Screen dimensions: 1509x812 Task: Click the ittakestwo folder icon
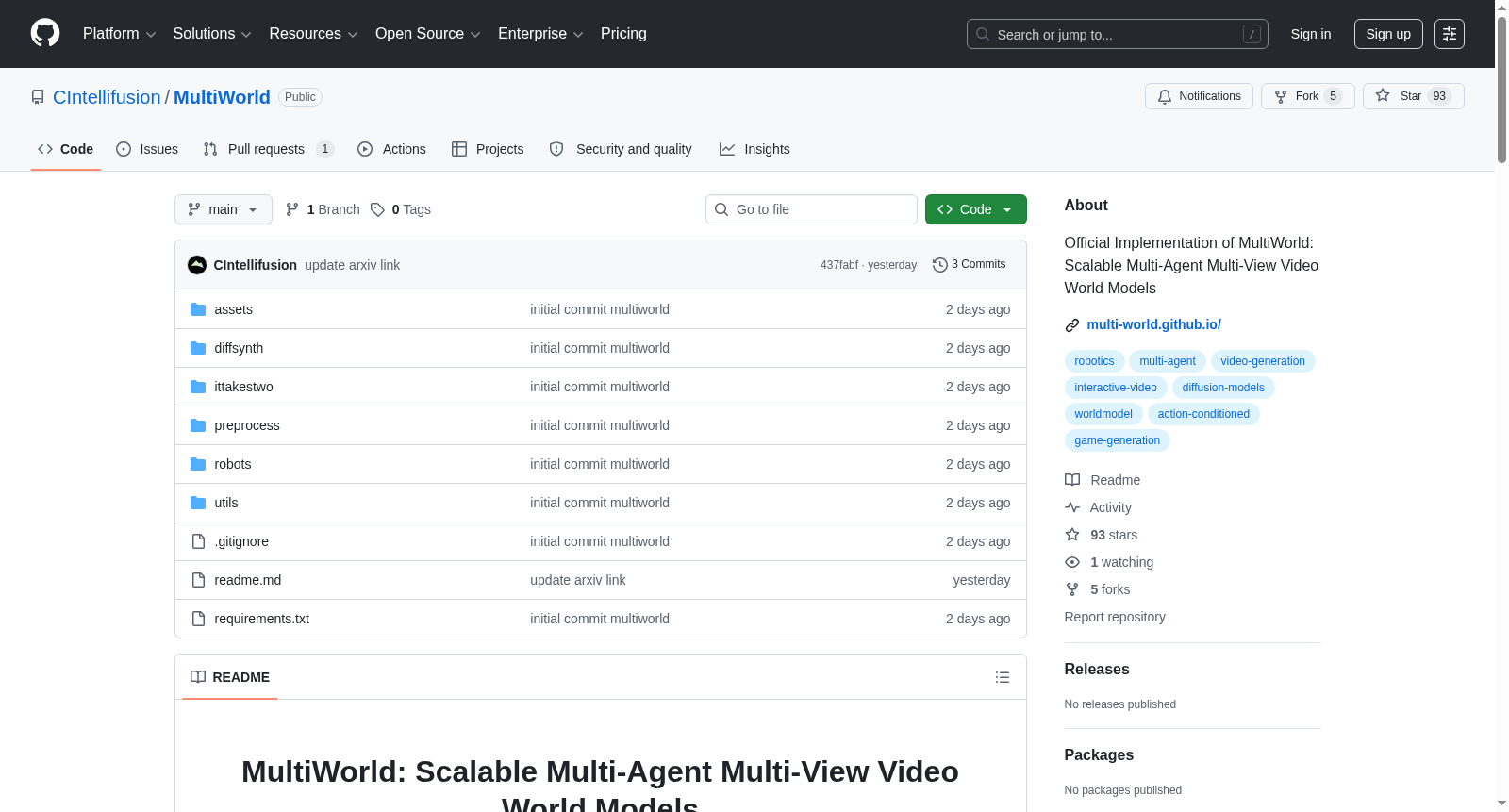pyautogui.click(x=198, y=387)
